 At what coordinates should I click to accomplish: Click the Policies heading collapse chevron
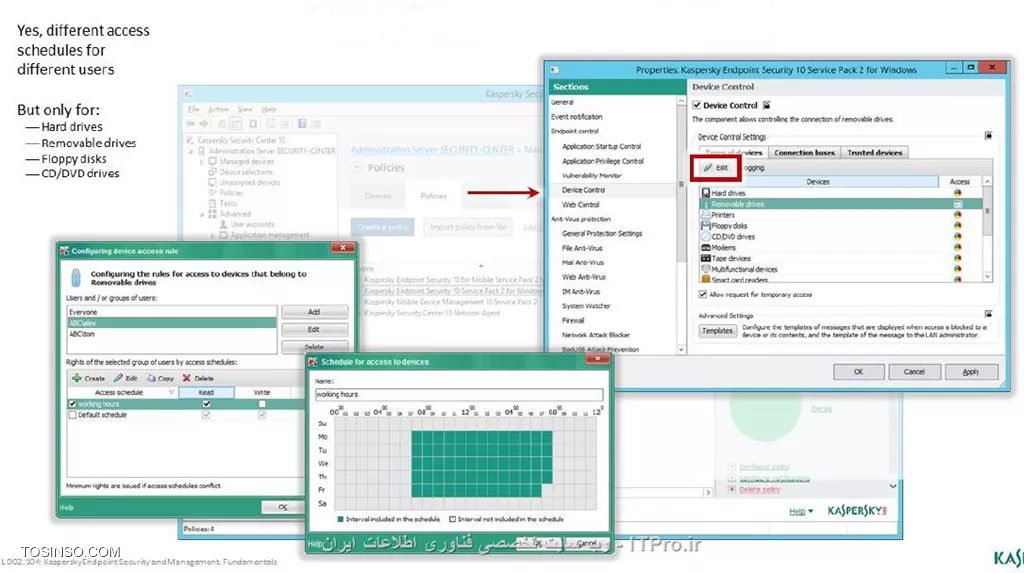coord(357,168)
